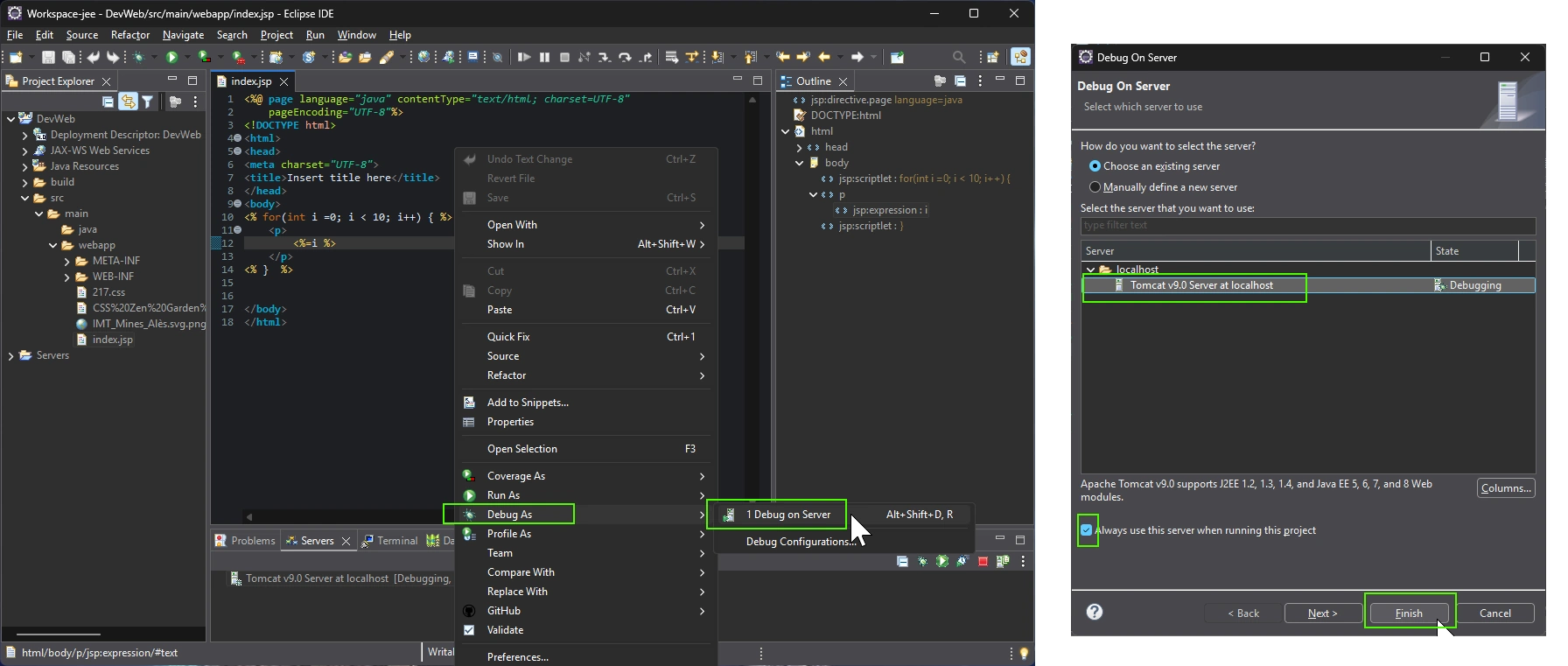
Task: Expand the WEB-INF folder
Action: pyautogui.click(x=67, y=277)
